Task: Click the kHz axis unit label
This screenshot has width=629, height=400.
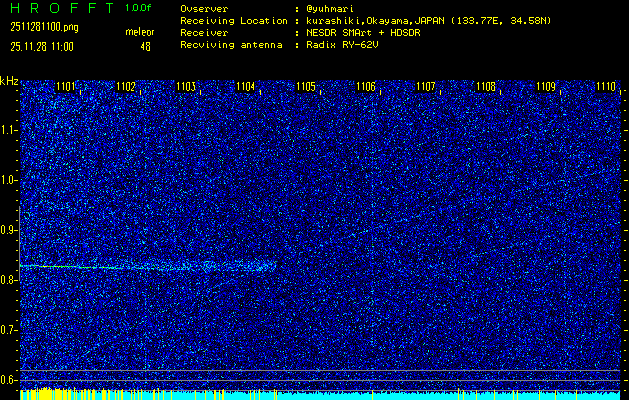Action: click(9, 81)
